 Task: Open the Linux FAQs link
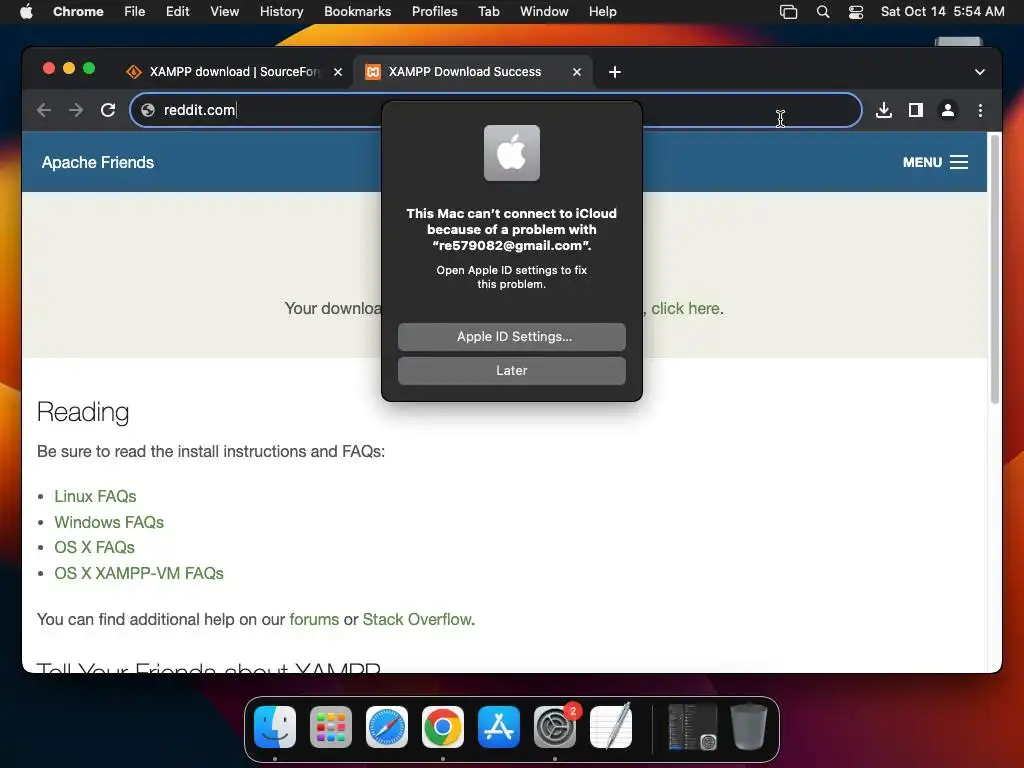[x=95, y=496]
